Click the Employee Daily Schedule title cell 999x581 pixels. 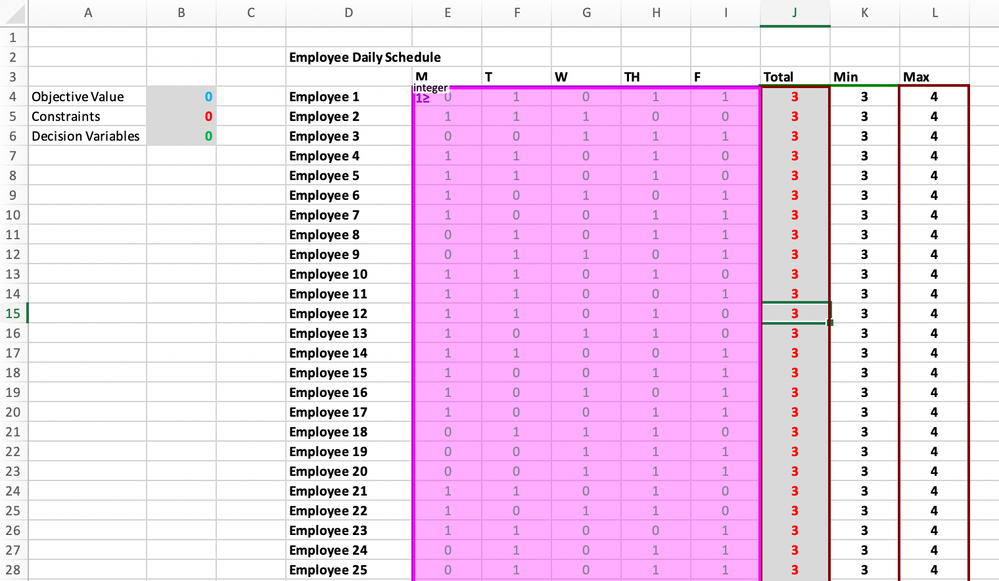(x=349, y=57)
